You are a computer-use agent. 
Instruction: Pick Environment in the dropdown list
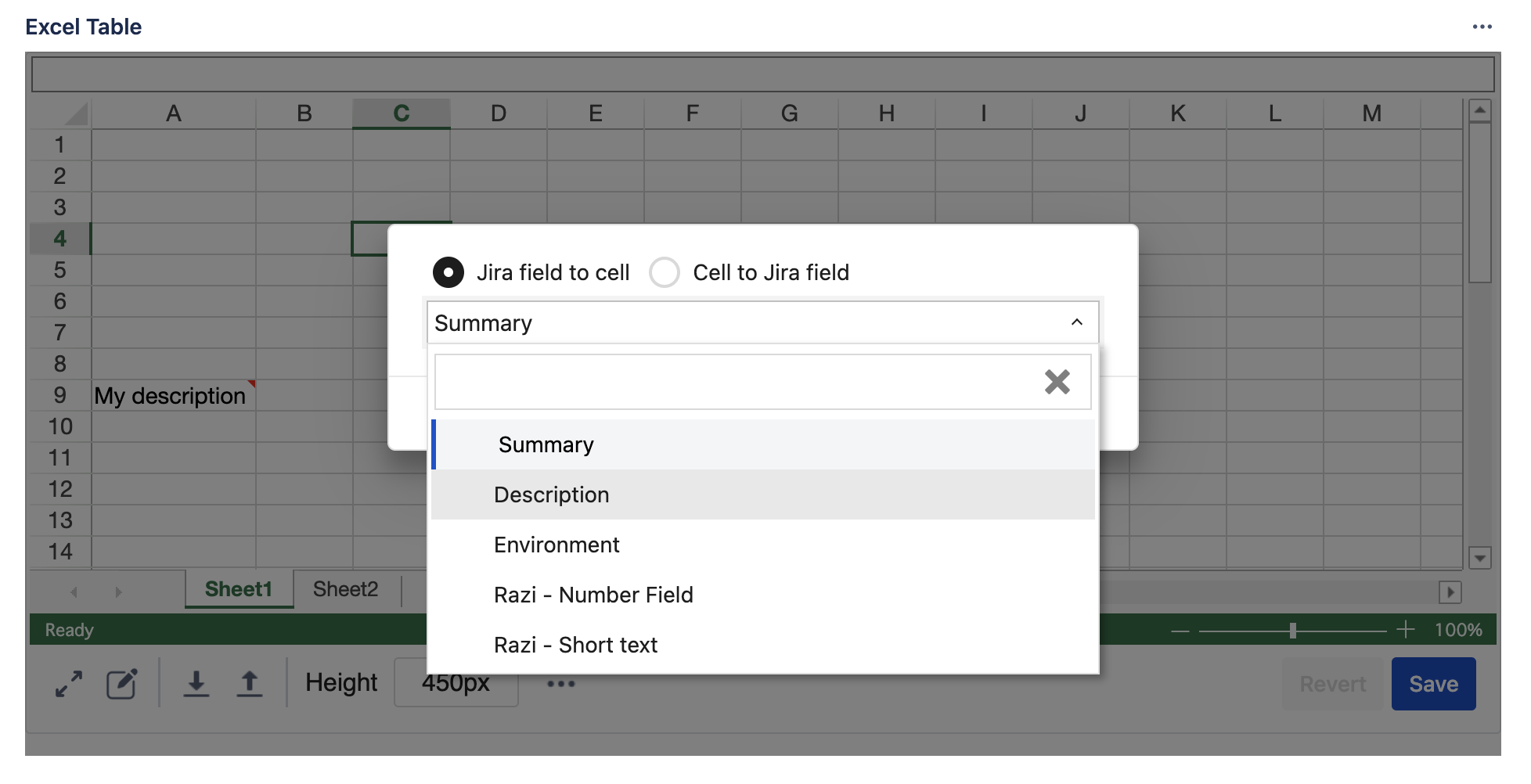[x=557, y=545]
